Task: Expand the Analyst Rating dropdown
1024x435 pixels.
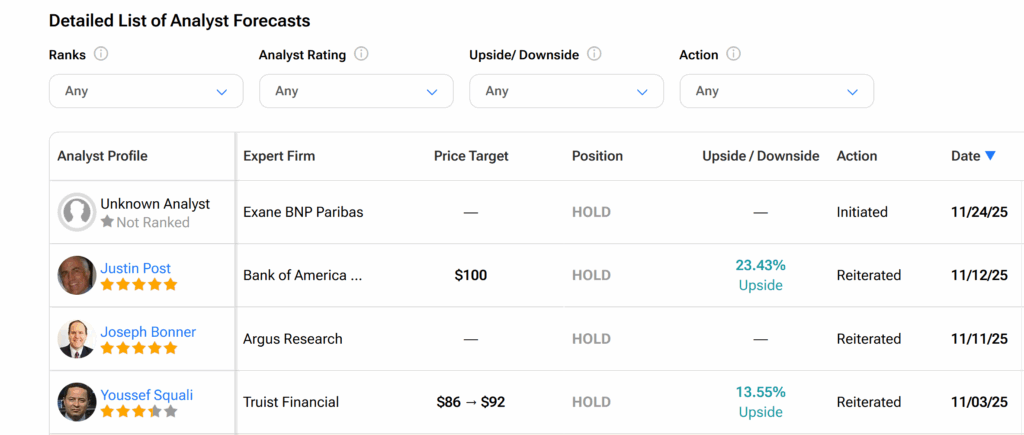Action: (x=356, y=91)
